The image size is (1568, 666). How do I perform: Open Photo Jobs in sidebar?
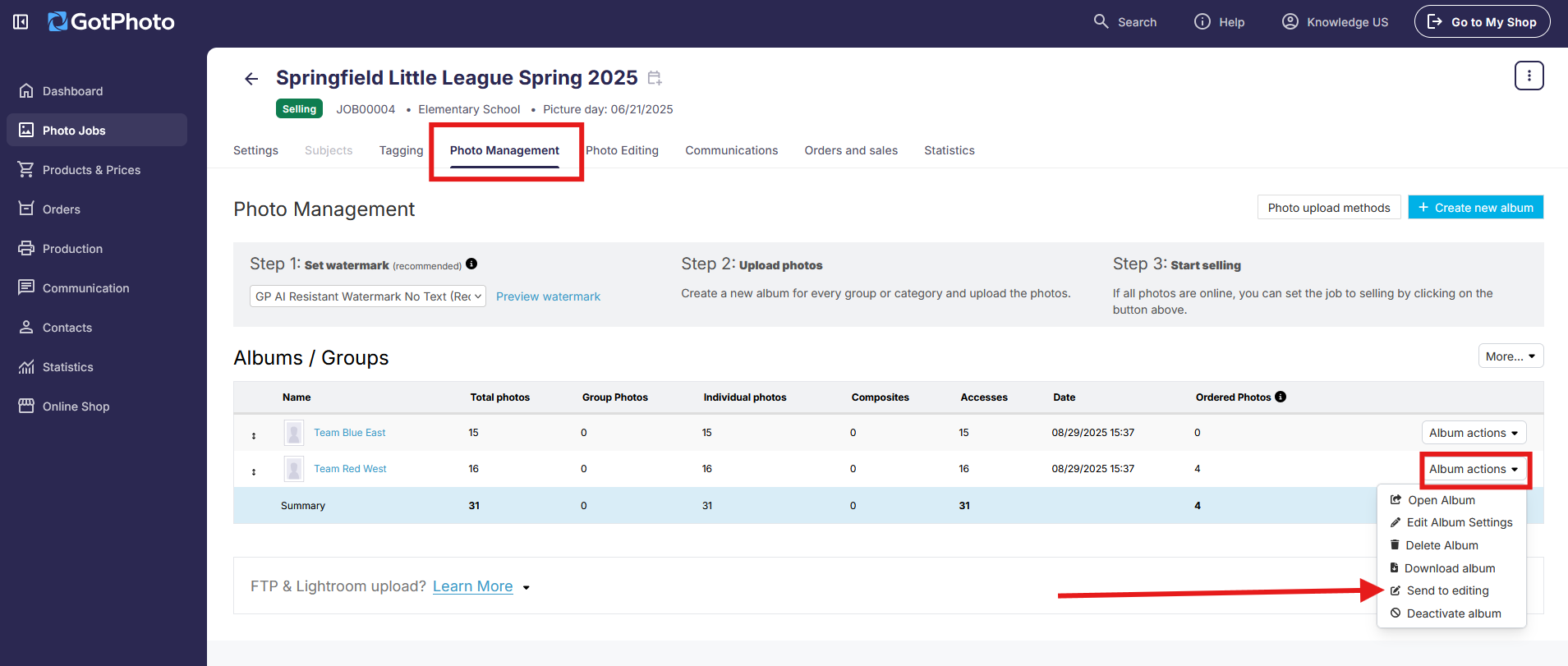pyautogui.click(x=97, y=130)
